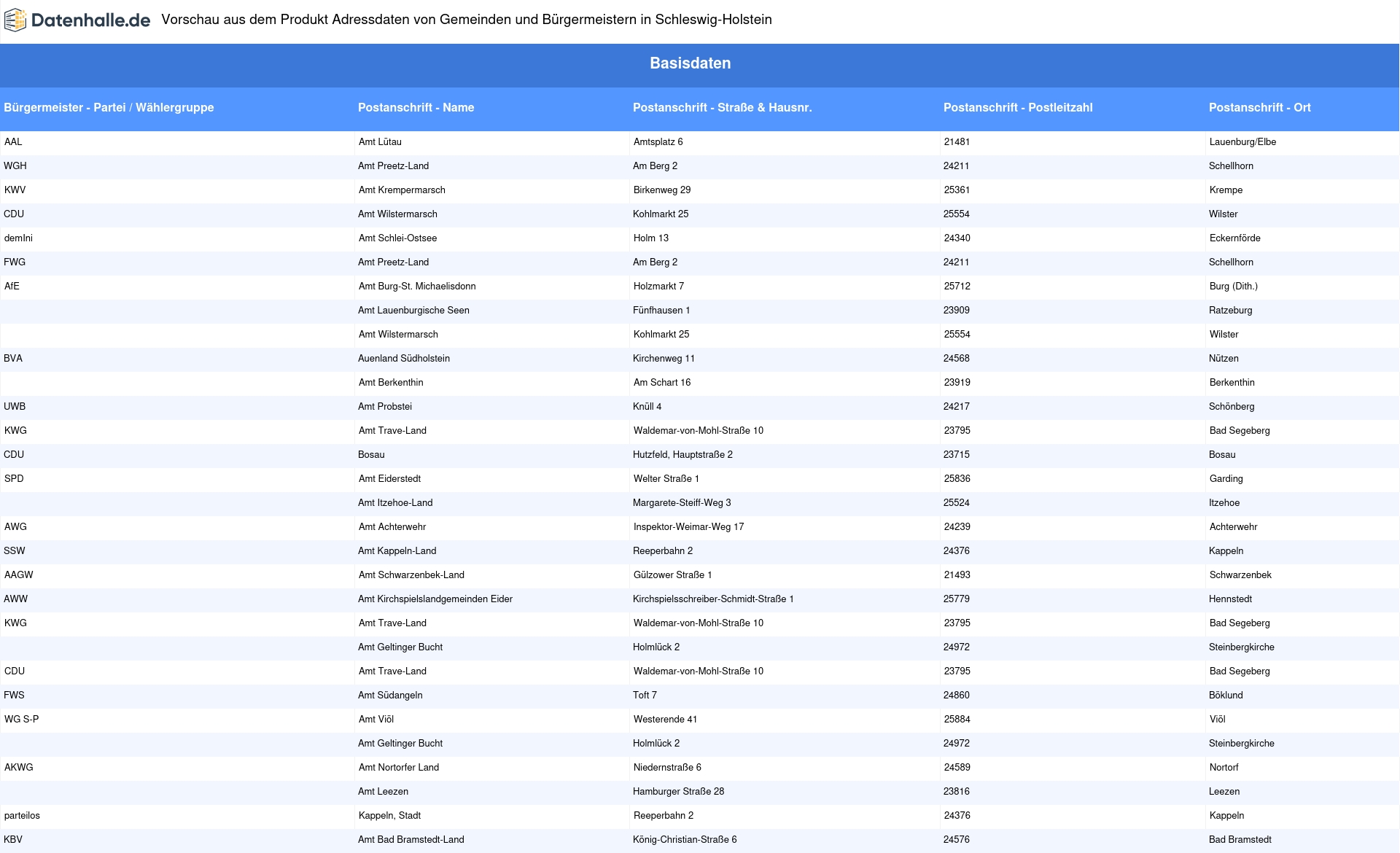Image resolution: width=1400 pixels, height=853 pixels.
Task: Click the Birkenweg 29 cell
Action: pos(662,190)
